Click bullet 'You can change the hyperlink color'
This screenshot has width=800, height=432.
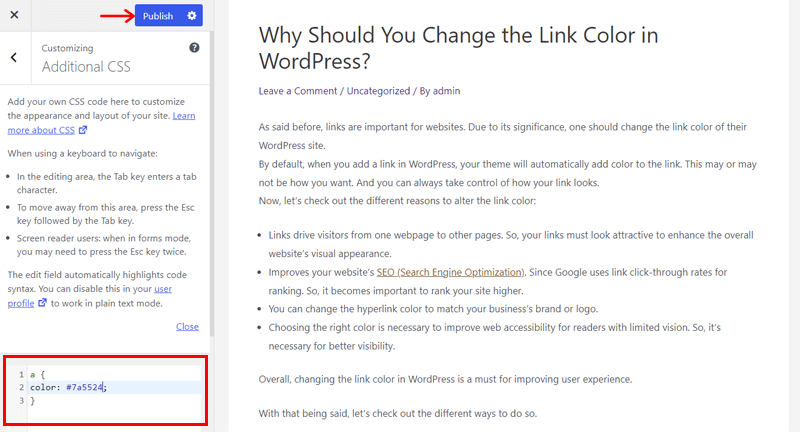(433, 309)
